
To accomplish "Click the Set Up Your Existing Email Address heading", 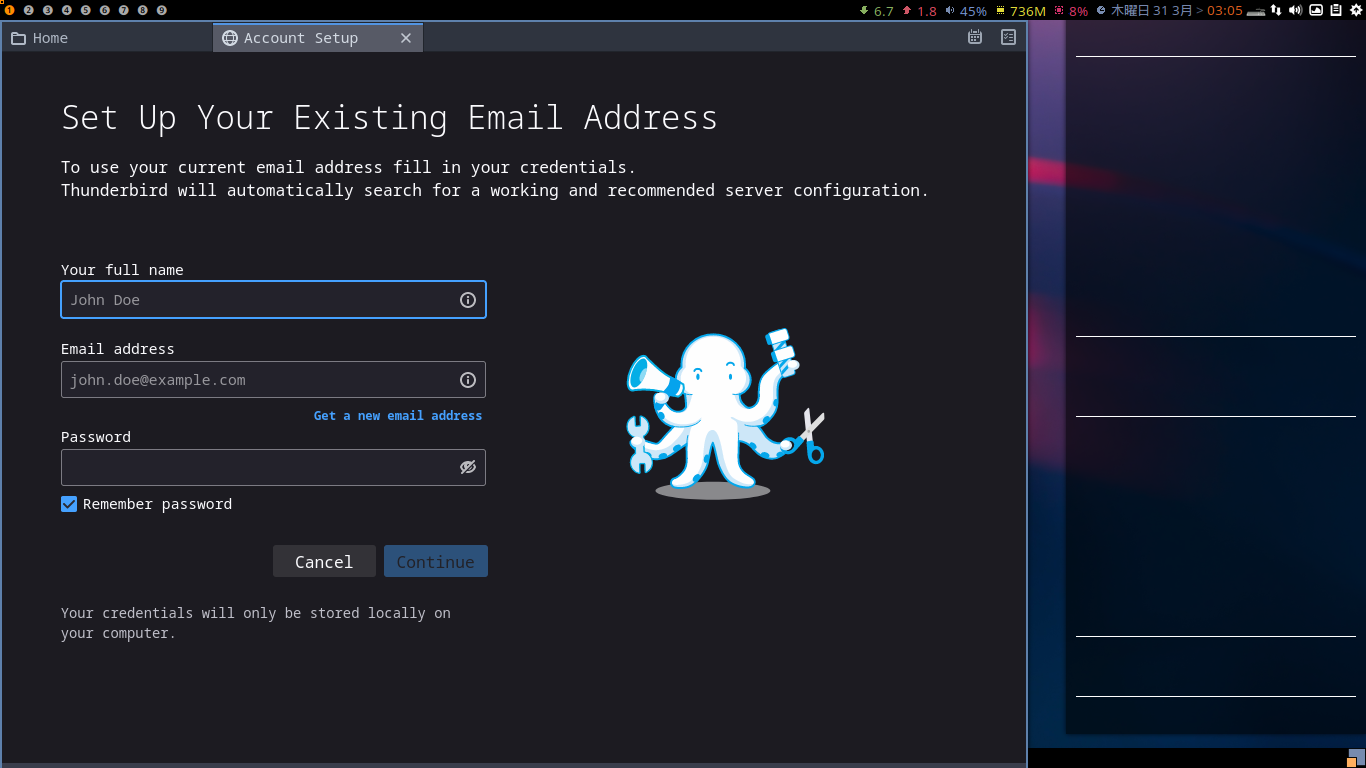I will [389, 117].
